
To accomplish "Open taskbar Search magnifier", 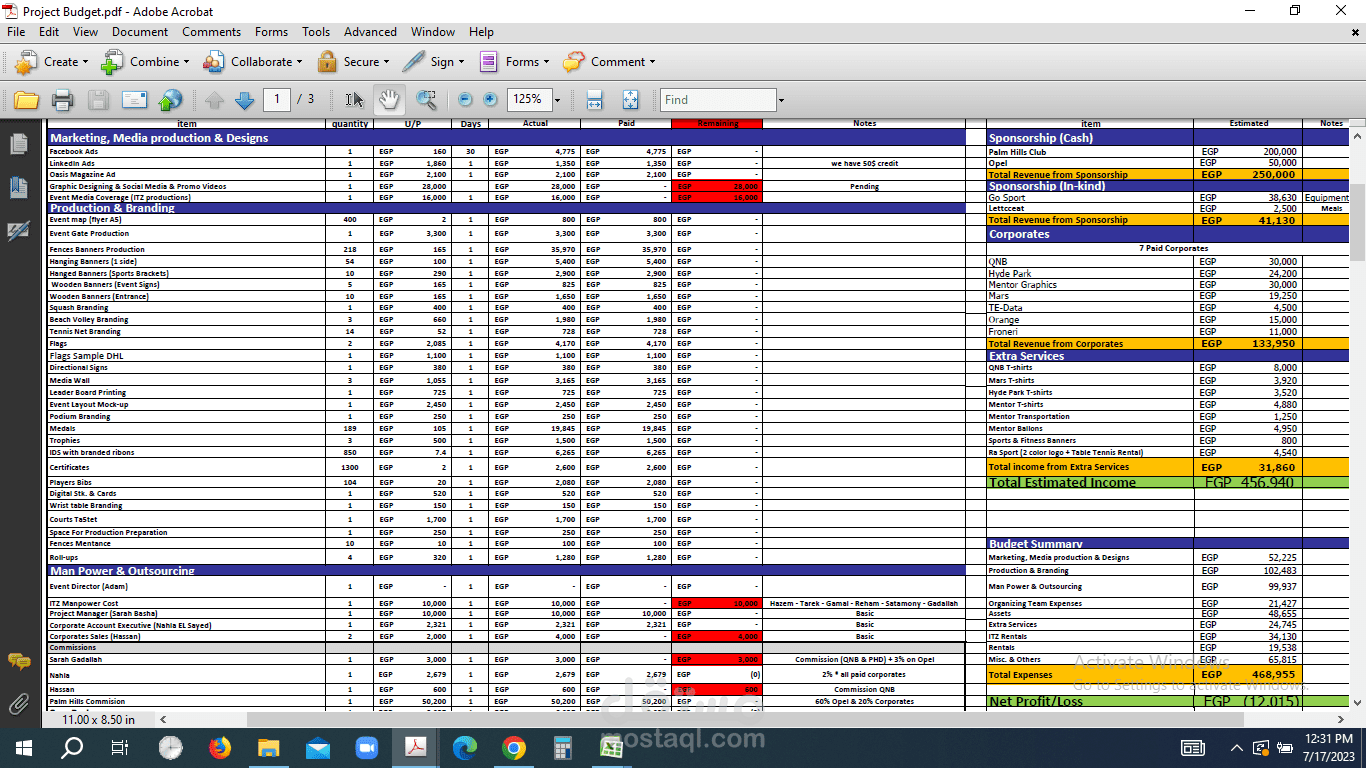I will 72,747.
